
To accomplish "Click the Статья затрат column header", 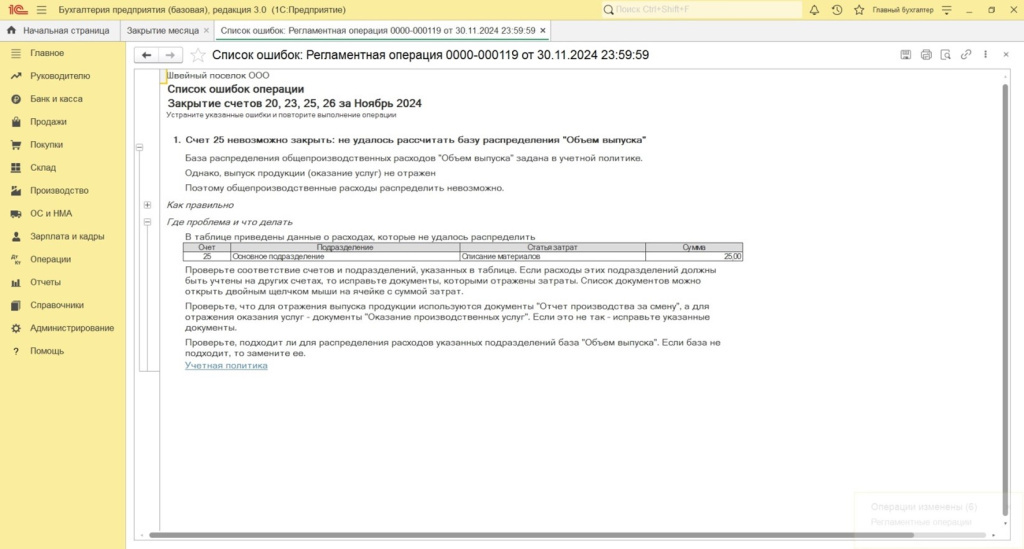I will point(552,247).
